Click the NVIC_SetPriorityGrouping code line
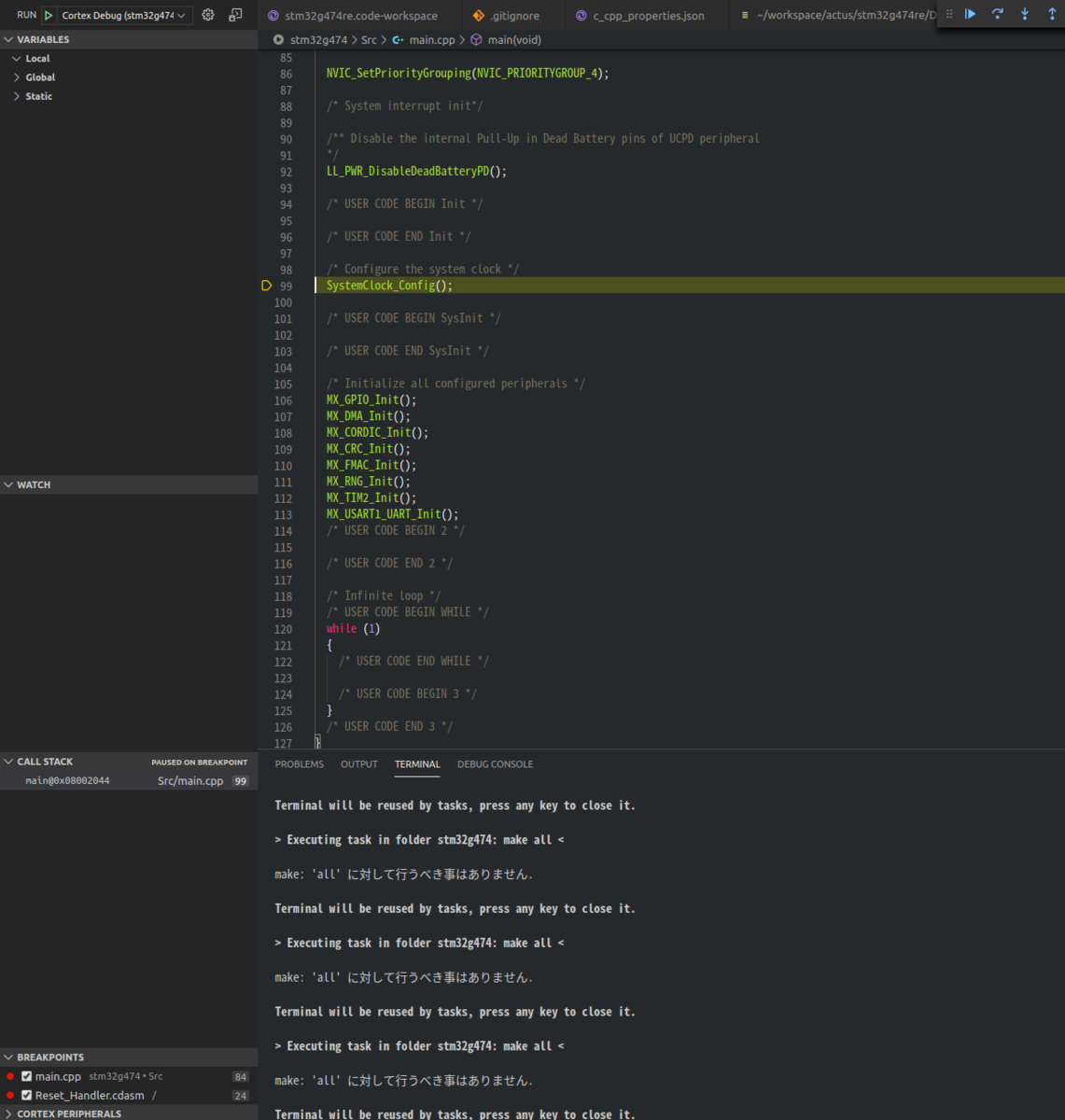 click(468, 74)
